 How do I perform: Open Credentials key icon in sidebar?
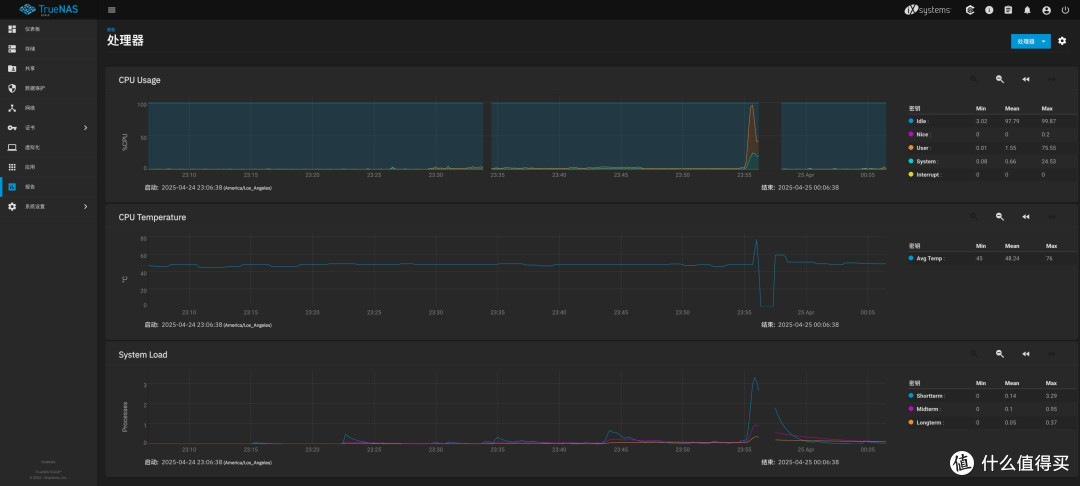[x=12, y=128]
